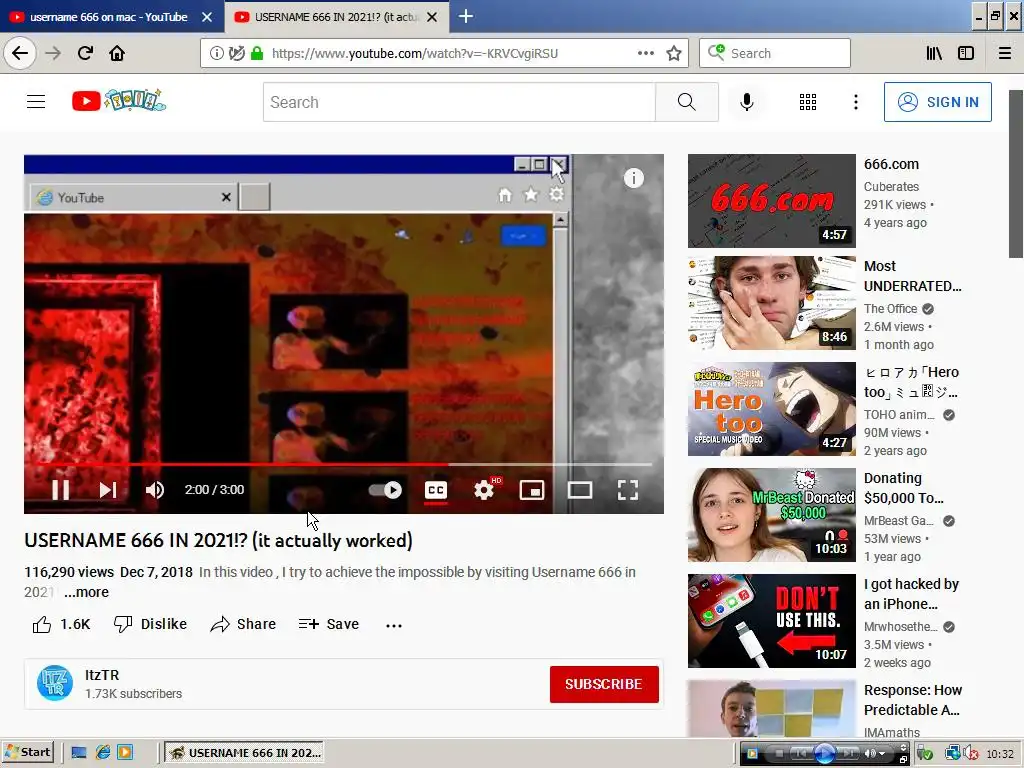Viewport: 1024px width, 768px height.
Task: Open YouTube settings three-dot menu
Action: point(856,102)
